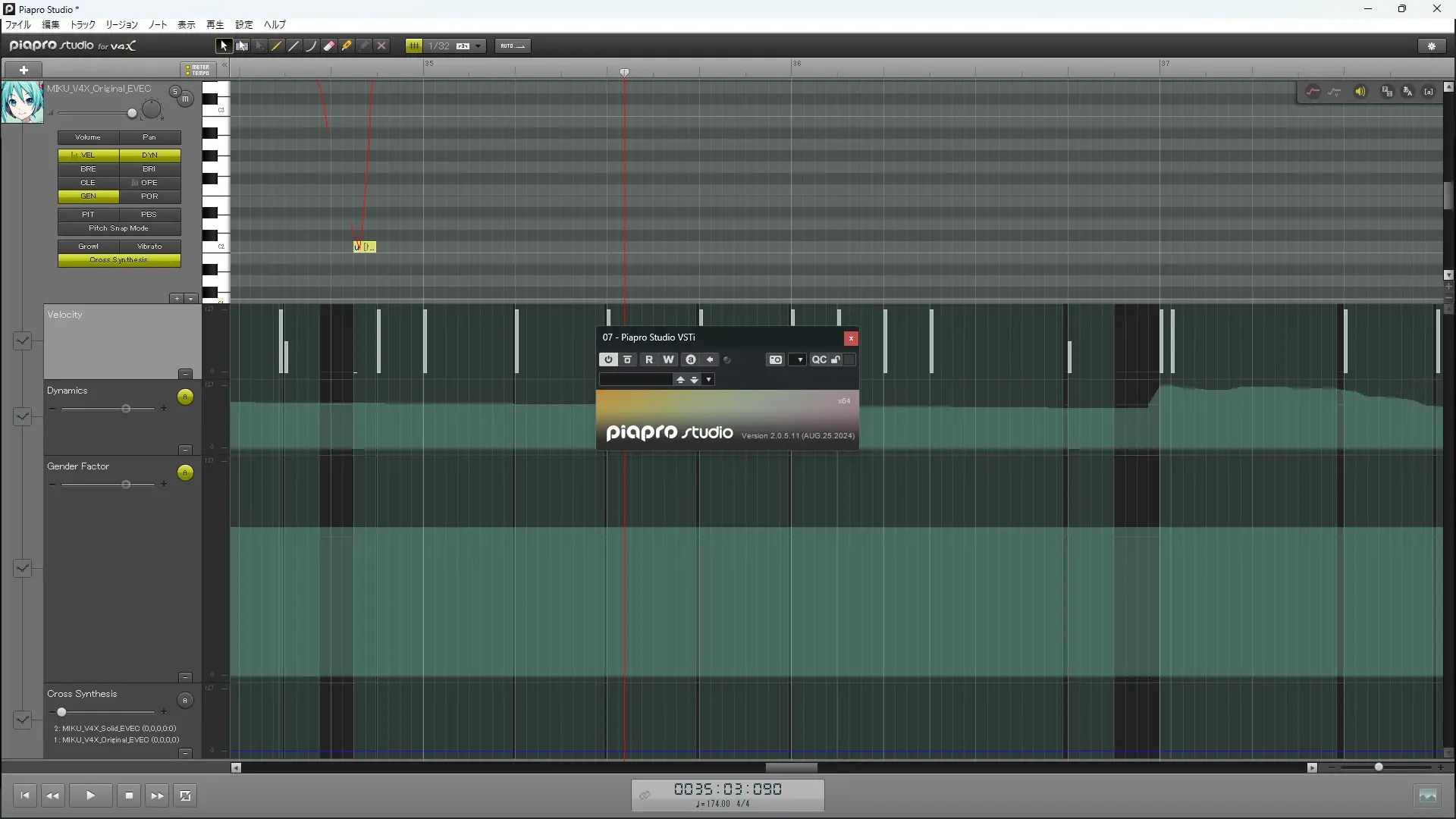Open the ヘルプ menu
The width and height of the screenshot is (1456, 819).
(275, 24)
